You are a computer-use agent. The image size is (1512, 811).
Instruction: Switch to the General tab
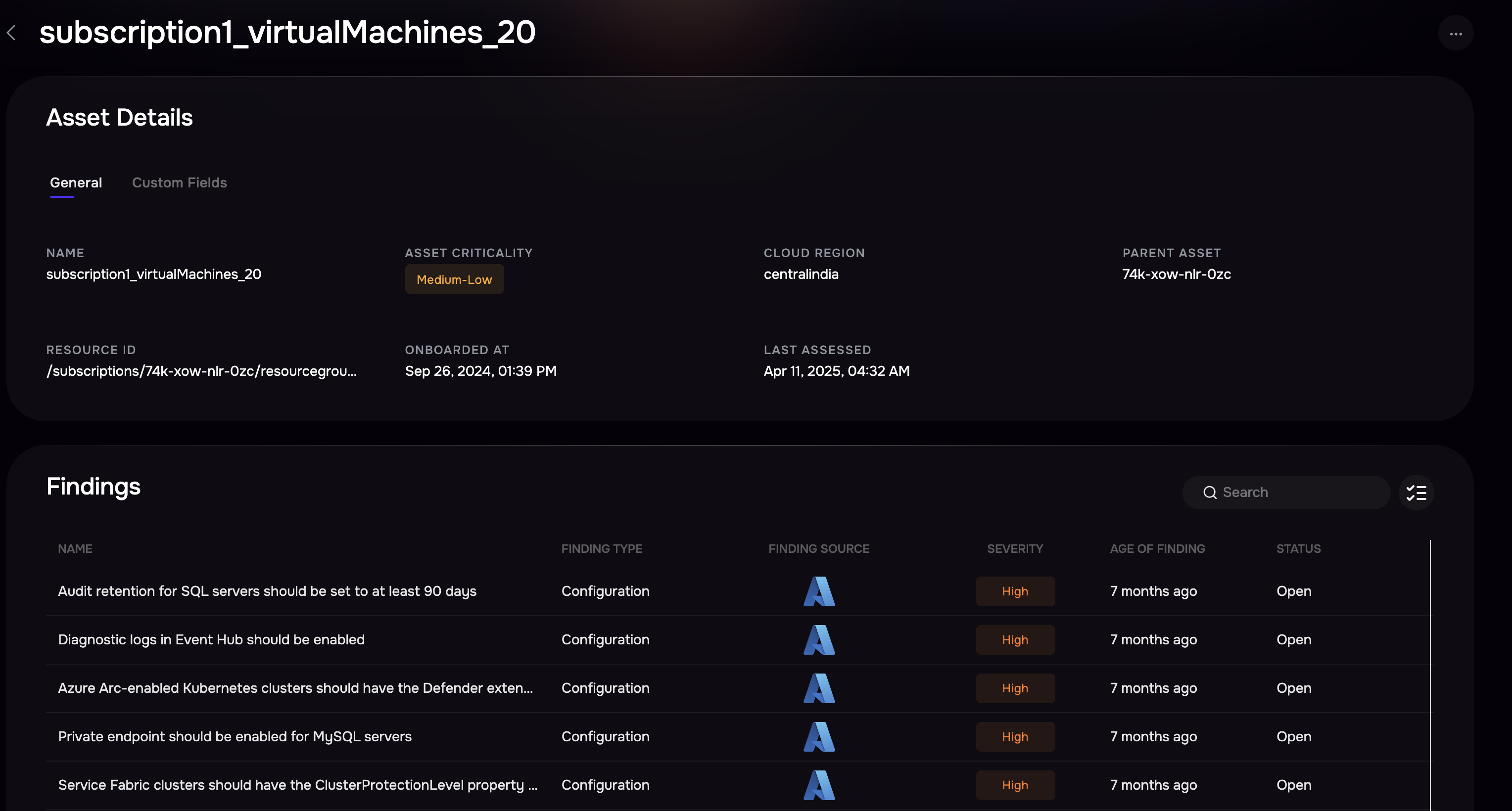click(76, 182)
